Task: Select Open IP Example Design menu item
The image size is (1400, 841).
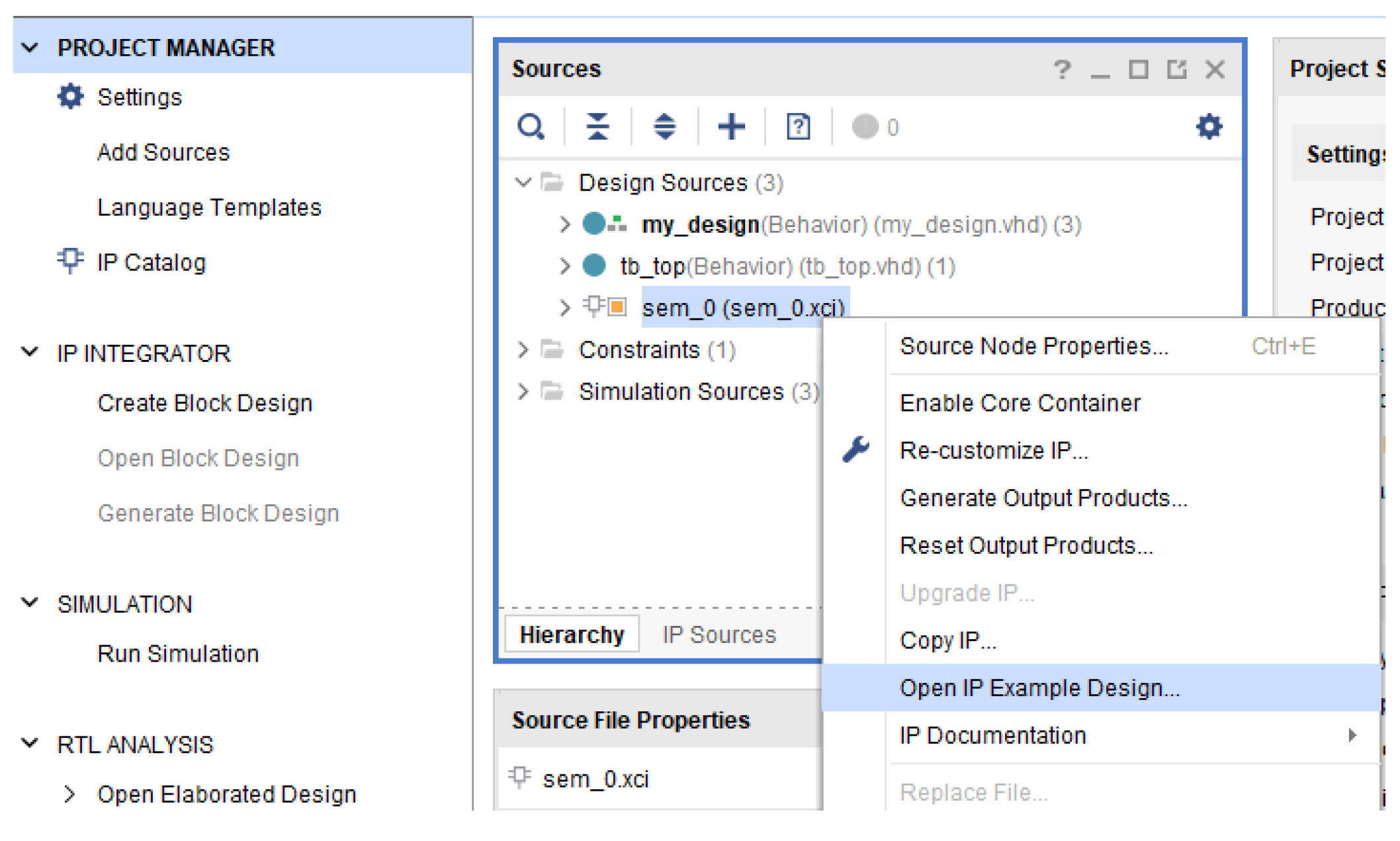Action: point(1039,688)
